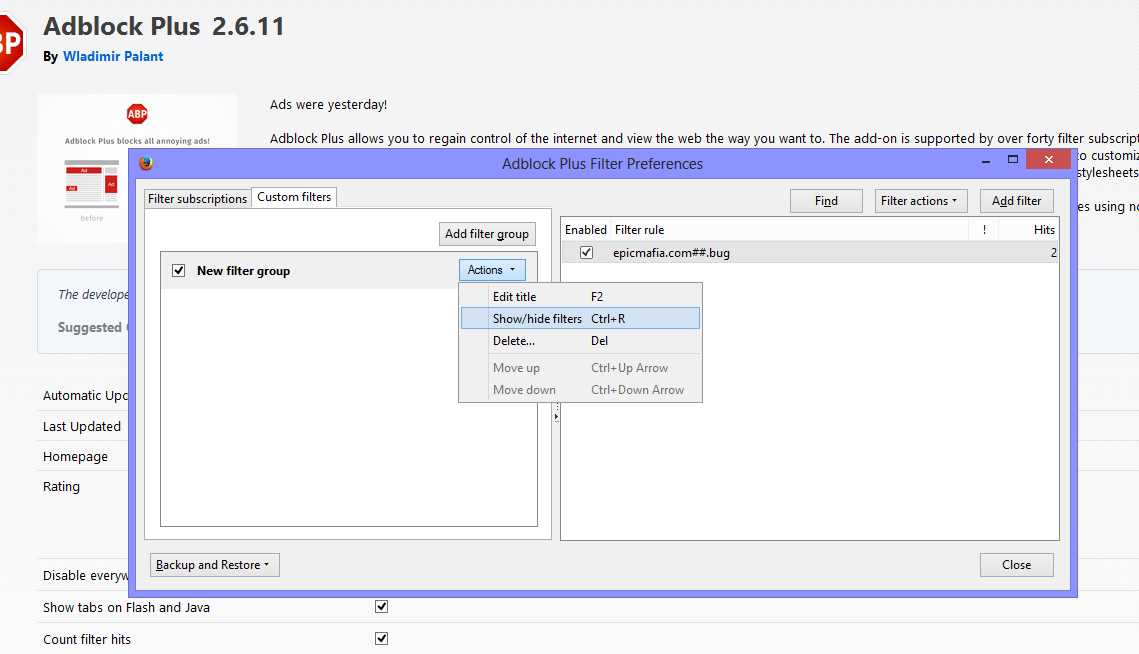Minimize the Filter Preferences dialog
This screenshot has height=654, width=1139.
tap(986, 160)
